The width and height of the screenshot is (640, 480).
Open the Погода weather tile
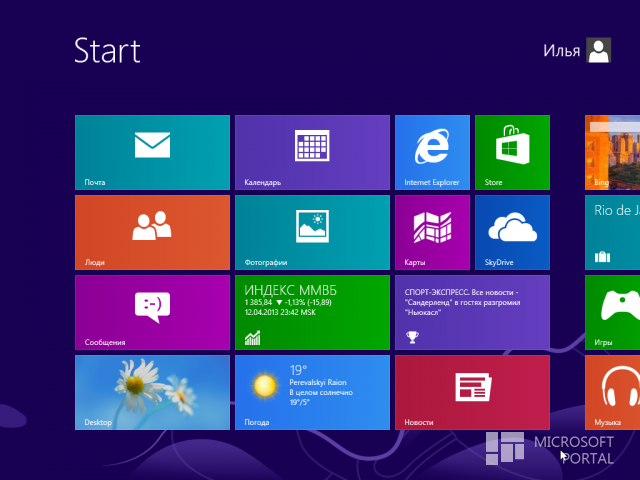[x=312, y=392]
